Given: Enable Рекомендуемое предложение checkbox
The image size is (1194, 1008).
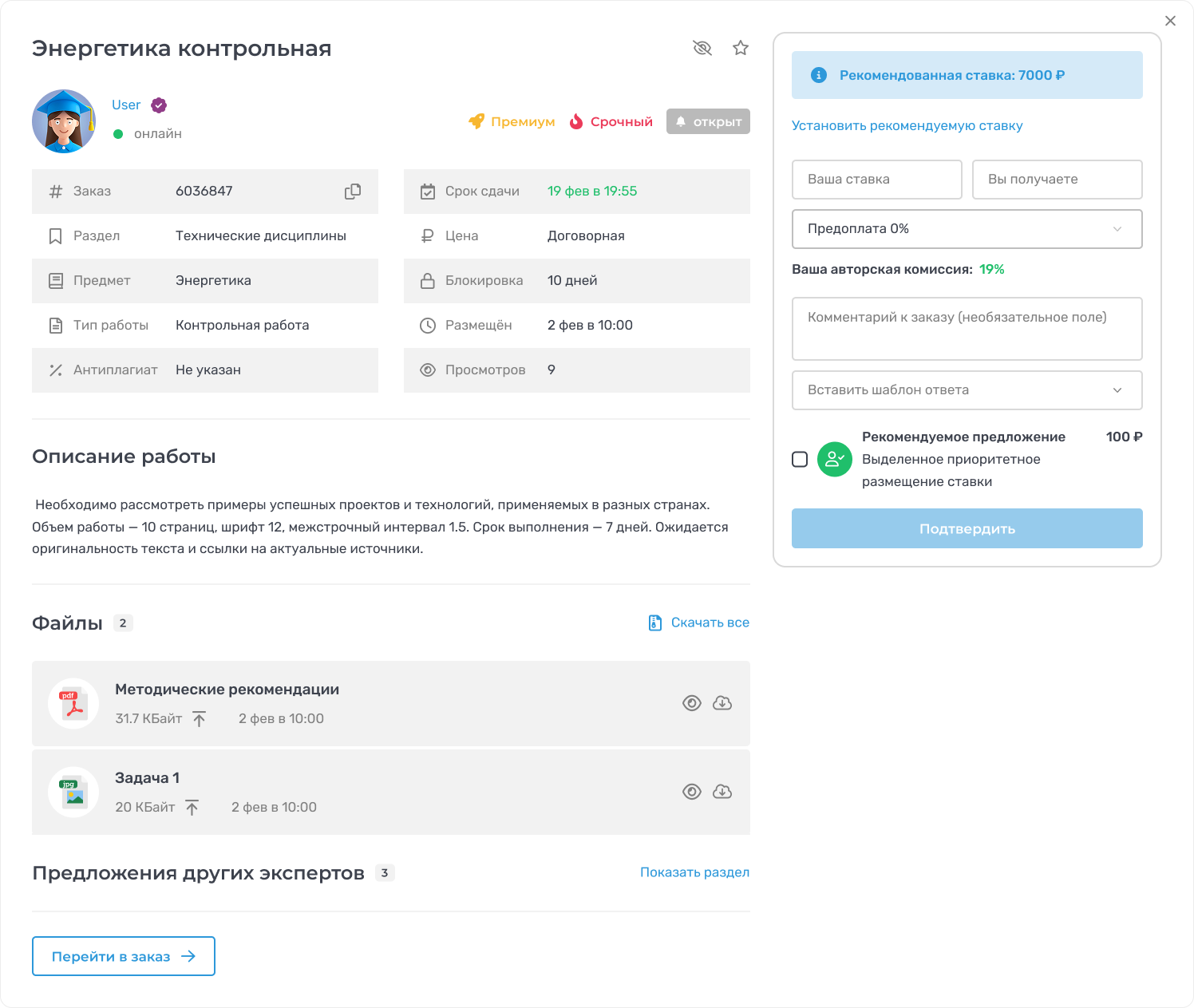Looking at the screenshot, I should coord(800,460).
